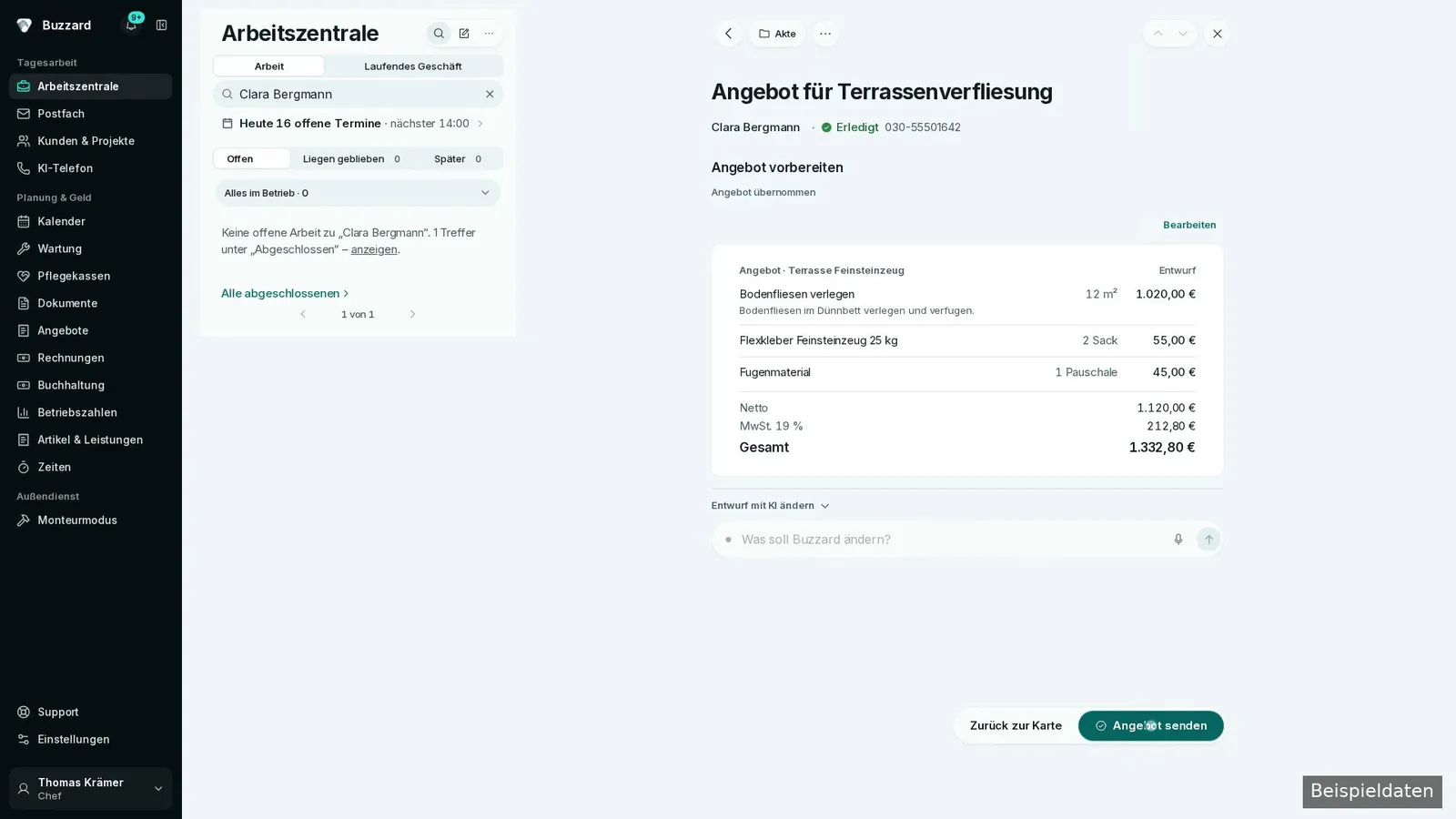Open Arbeitszentrale in sidebar
The height and width of the screenshot is (819, 1456).
coord(90,86)
